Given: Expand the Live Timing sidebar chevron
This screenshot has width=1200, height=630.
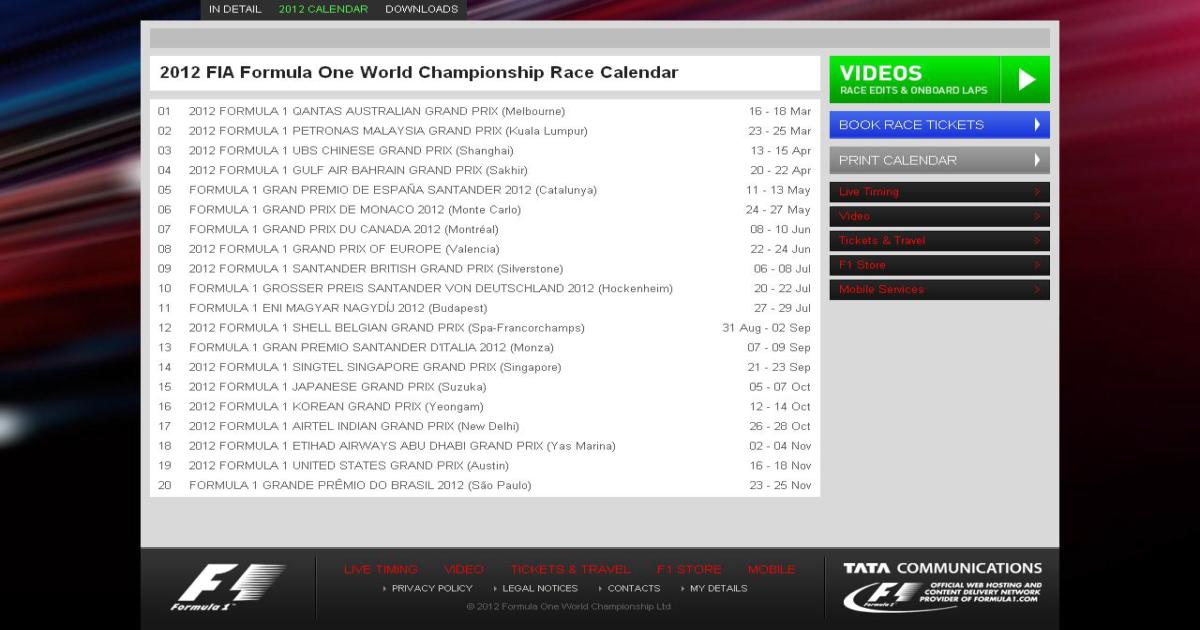Looking at the screenshot, I should [1037, 192].
